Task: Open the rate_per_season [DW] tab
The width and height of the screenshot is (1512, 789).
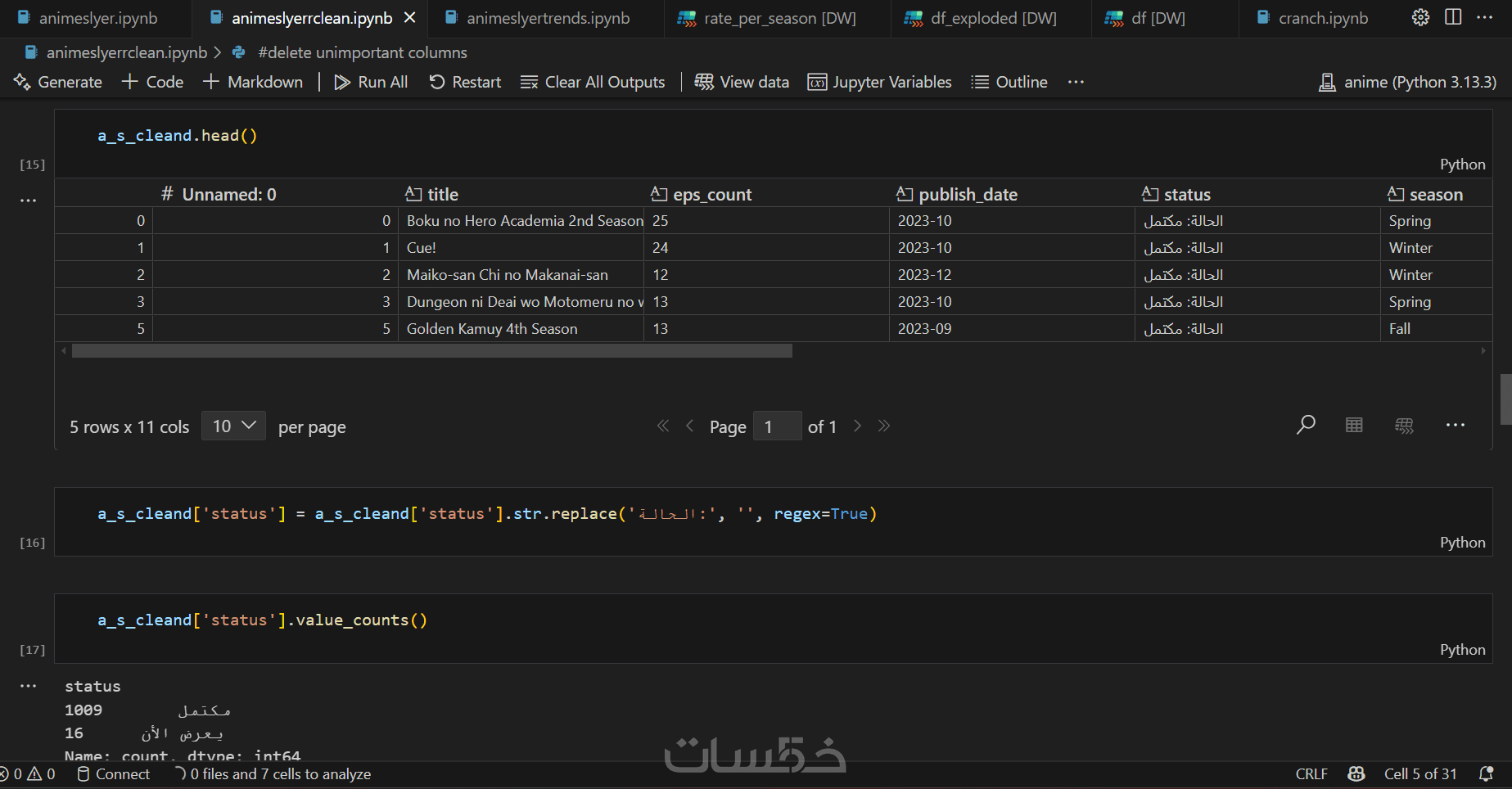Action: pos(779,18)
